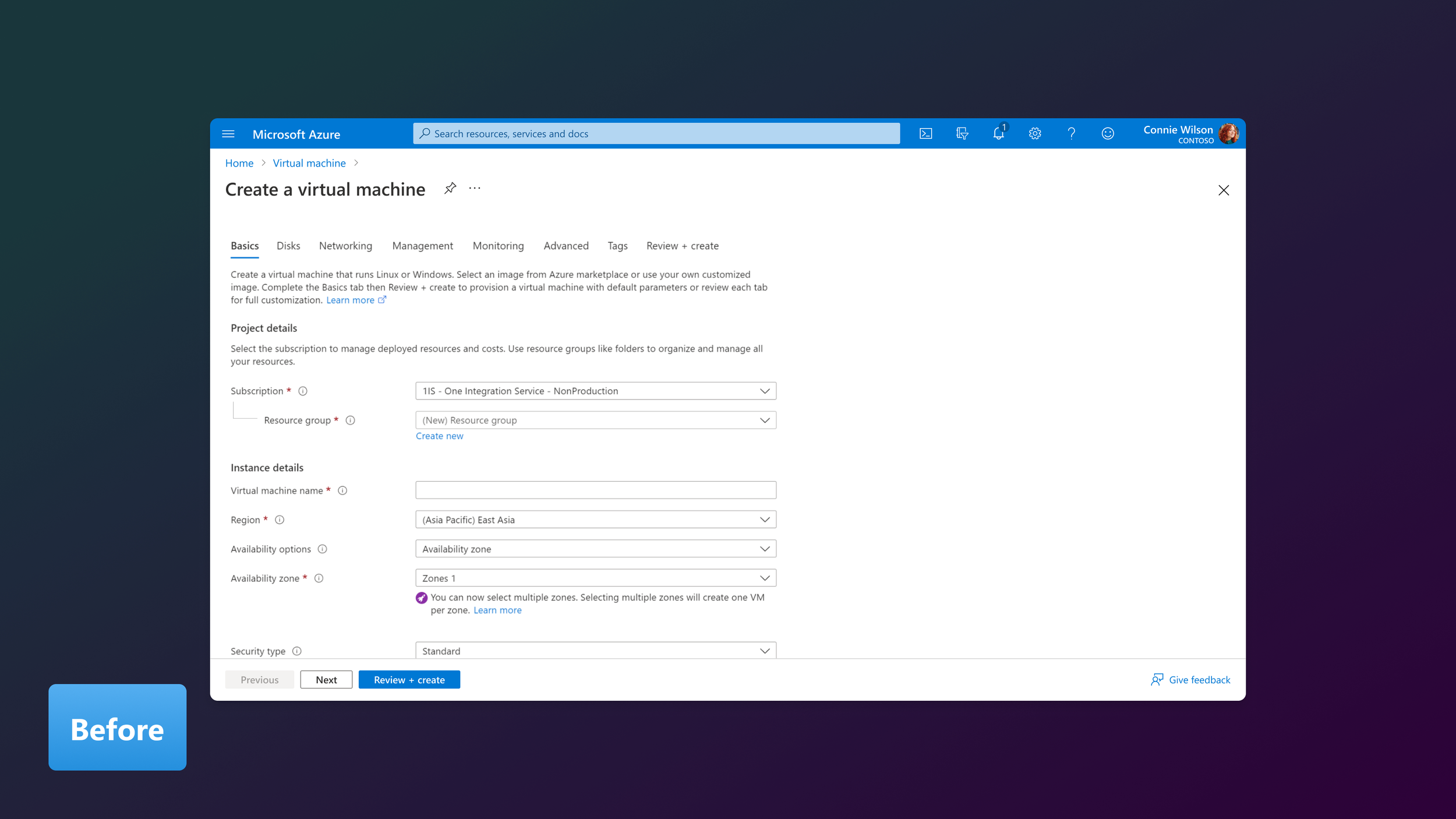Open the Availability zone dropdown

(x=595, y=578)
